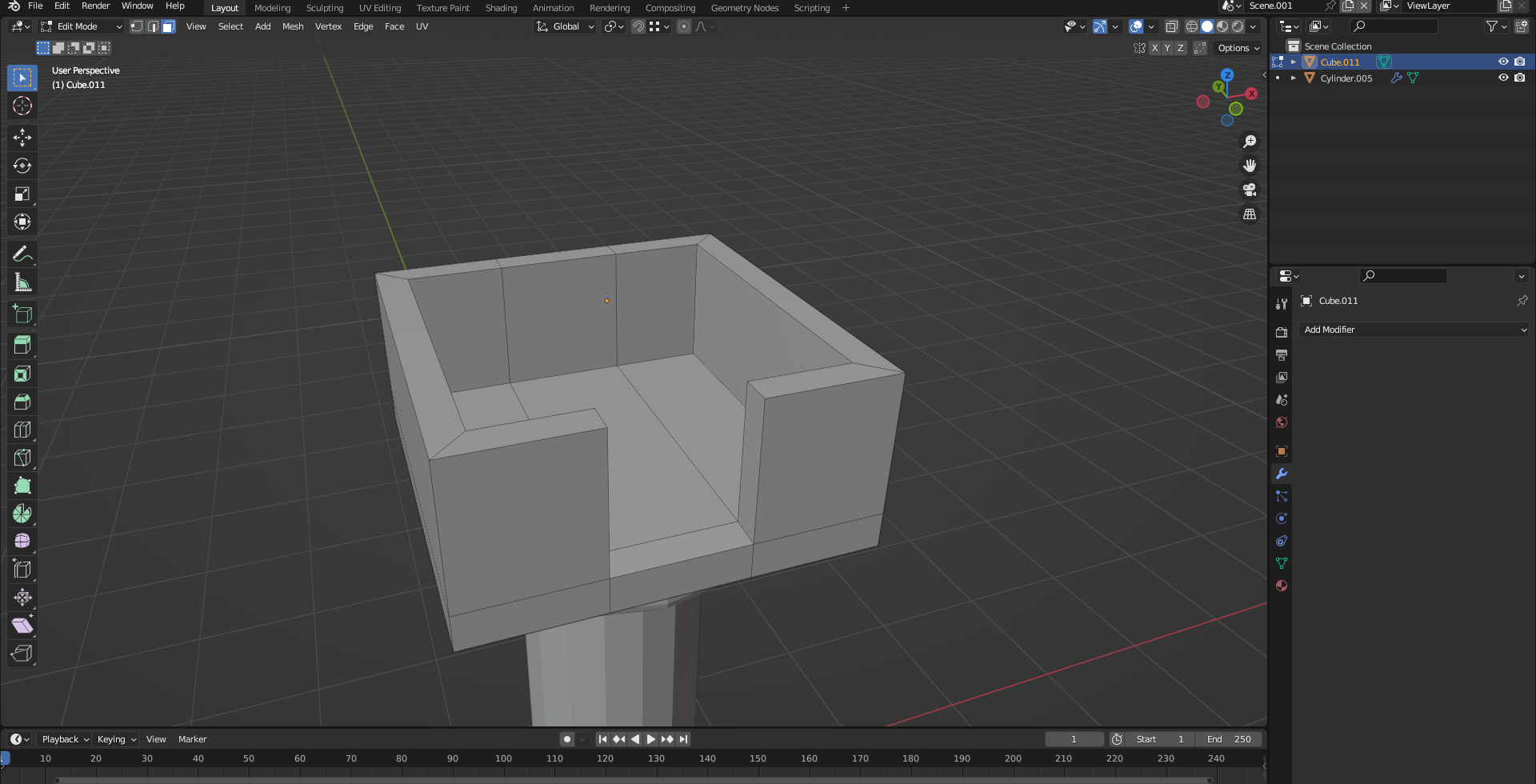1536x784 pixels.
Task: Toggle camera view icon in viewport
Action: [1250, 190]
